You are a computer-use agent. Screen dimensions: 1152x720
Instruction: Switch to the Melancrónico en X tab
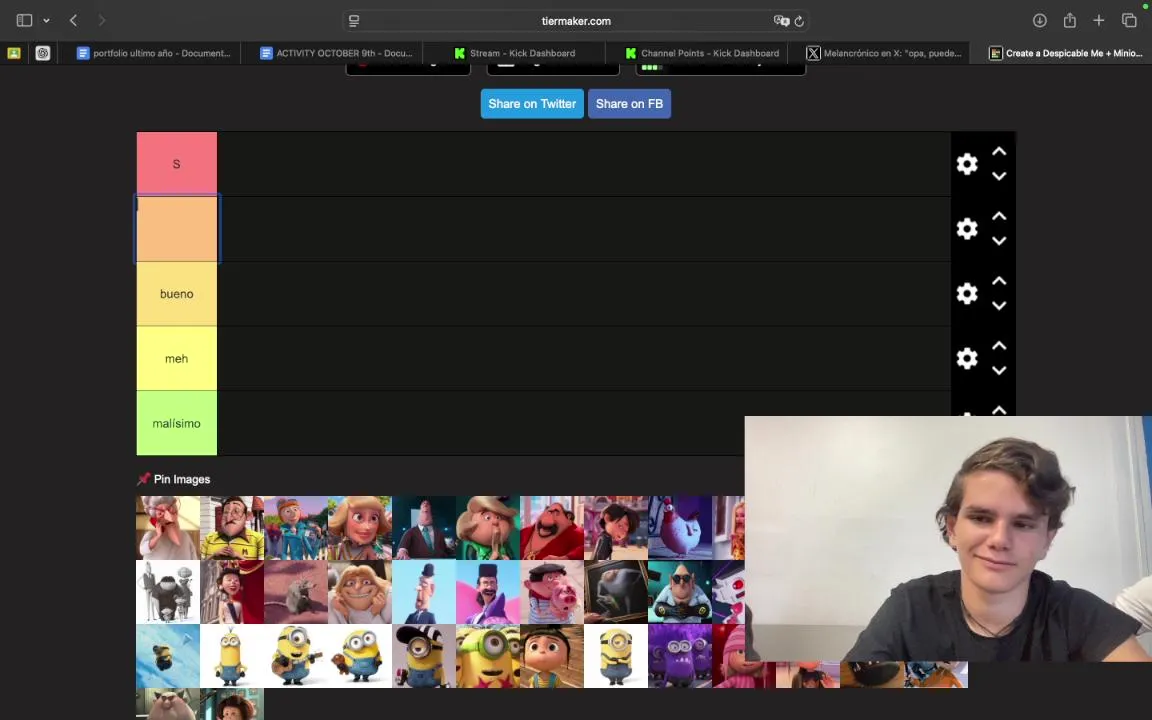click(x=884, y=53)
